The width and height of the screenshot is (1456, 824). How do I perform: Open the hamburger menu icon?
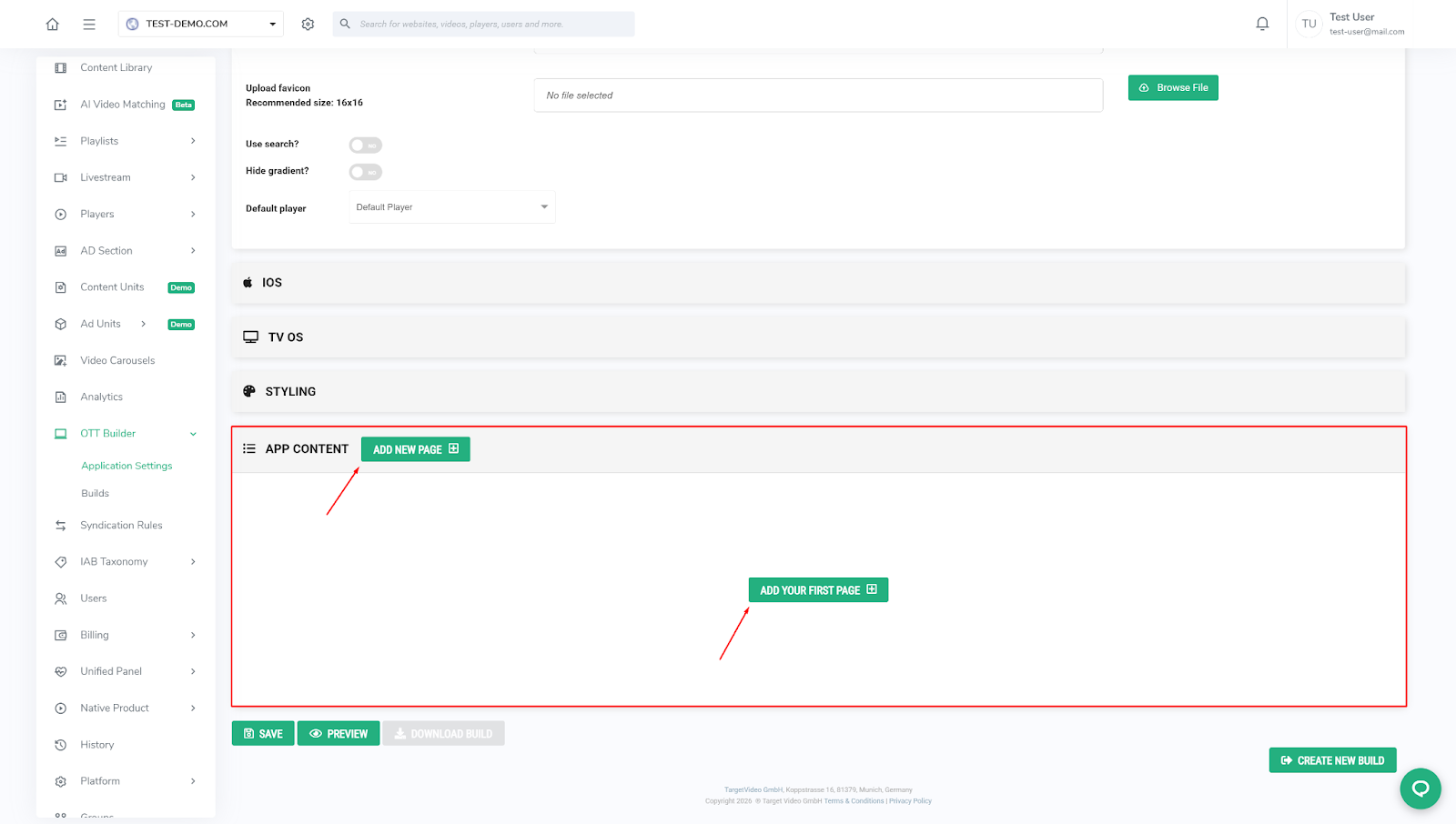(x=89, y=25)
